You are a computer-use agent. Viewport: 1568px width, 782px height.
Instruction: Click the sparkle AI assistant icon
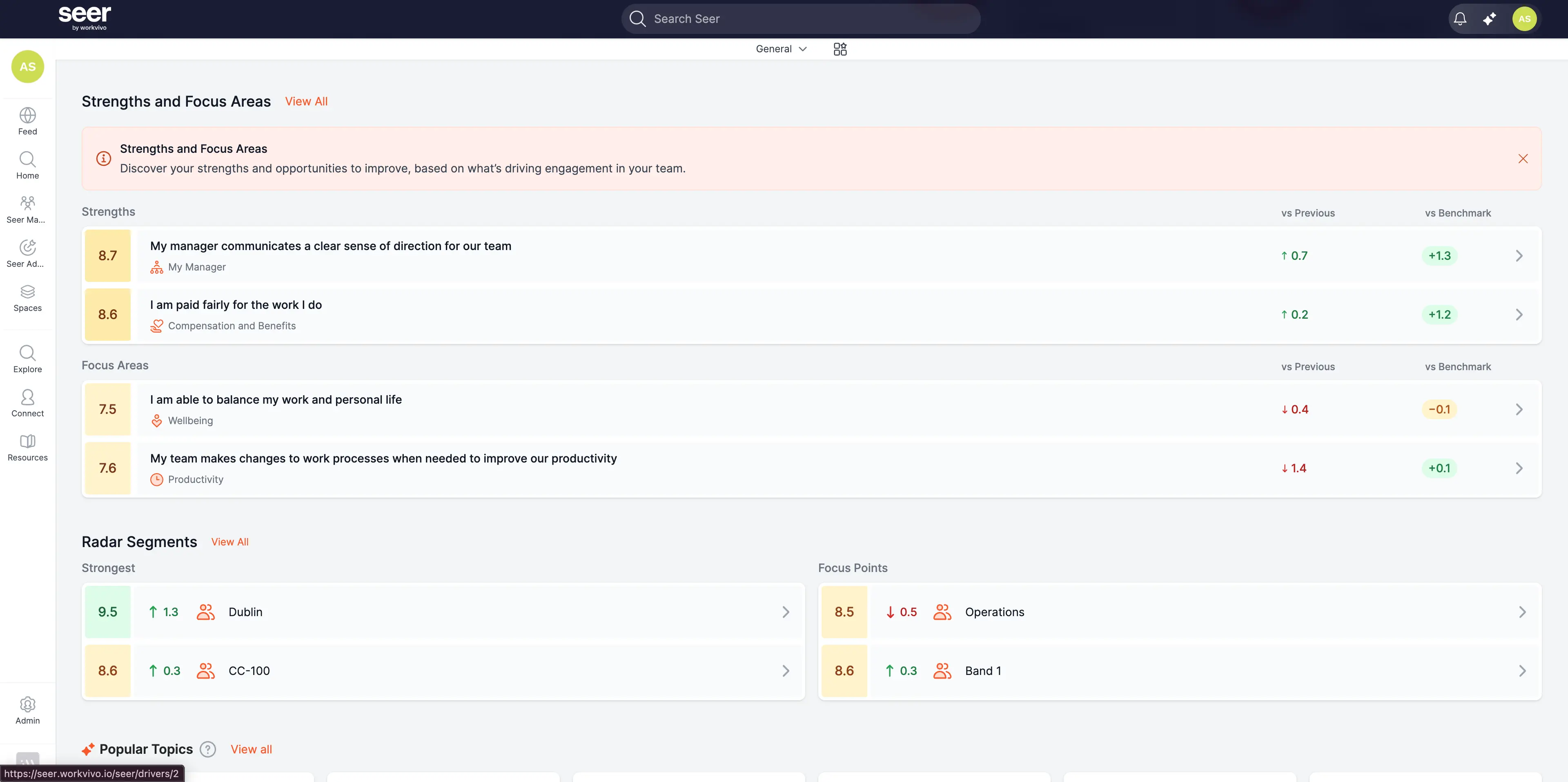coord(1490,19)
